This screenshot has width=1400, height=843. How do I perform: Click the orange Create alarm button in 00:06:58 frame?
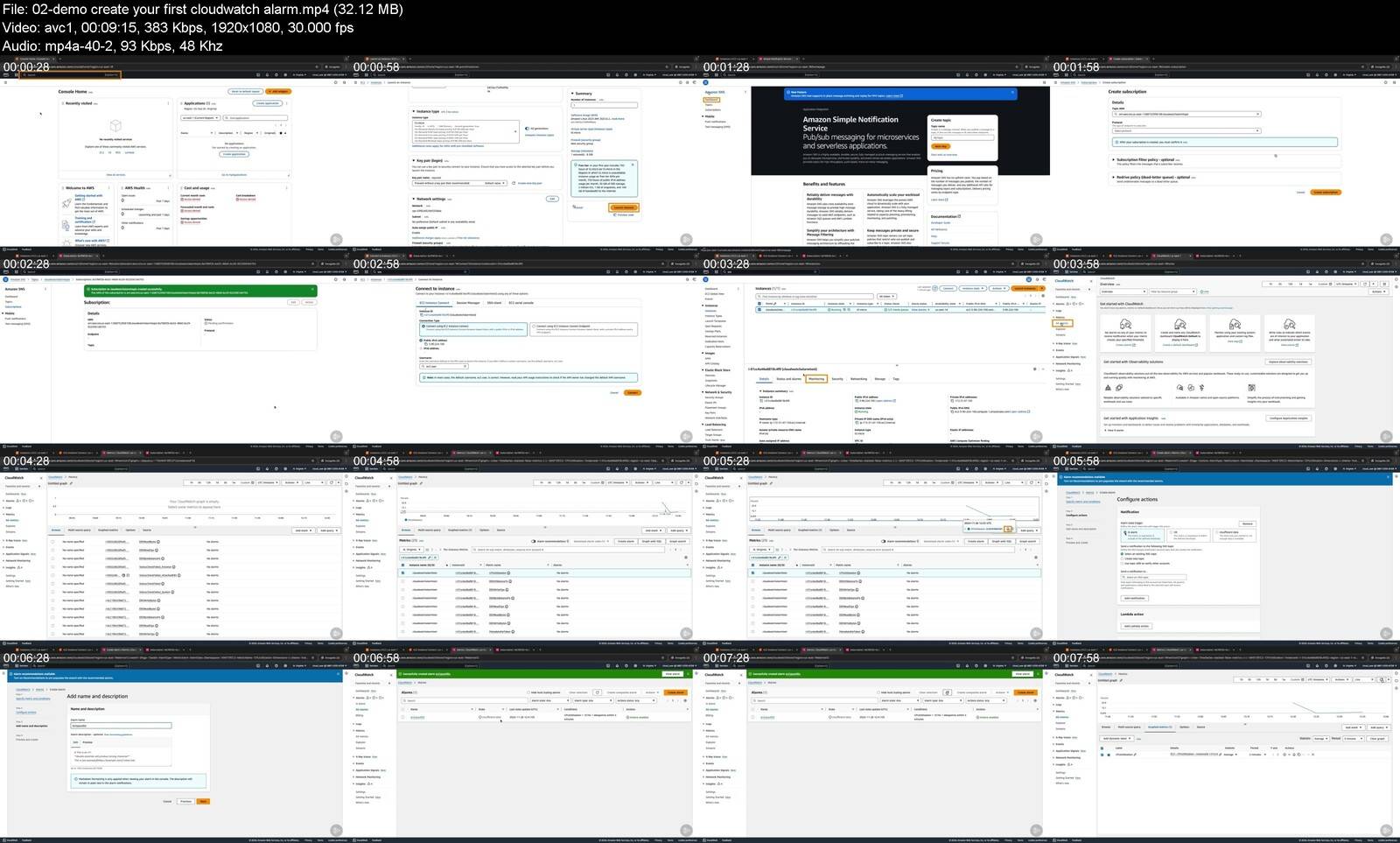[675, 692]
